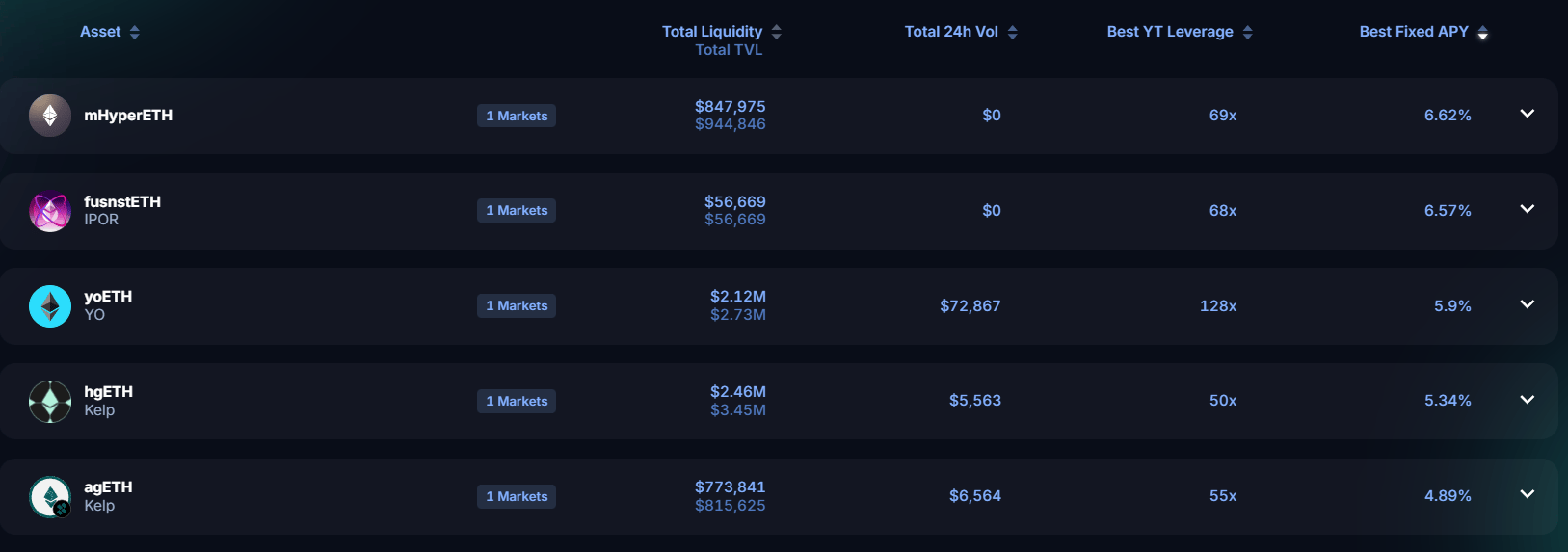Viewport: 1568px width, 552px height.
Task: Click the mHyperETH token icon
Action: click(x=50, y=116)
